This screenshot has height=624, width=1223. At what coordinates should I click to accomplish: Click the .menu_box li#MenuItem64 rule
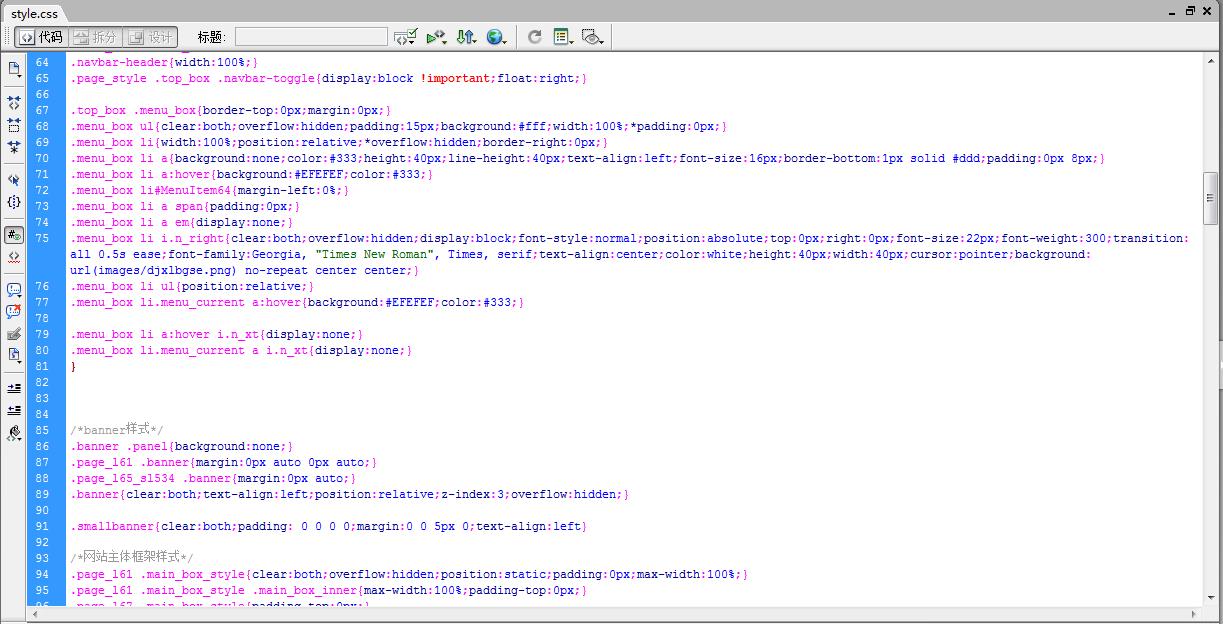pos(209,190)
